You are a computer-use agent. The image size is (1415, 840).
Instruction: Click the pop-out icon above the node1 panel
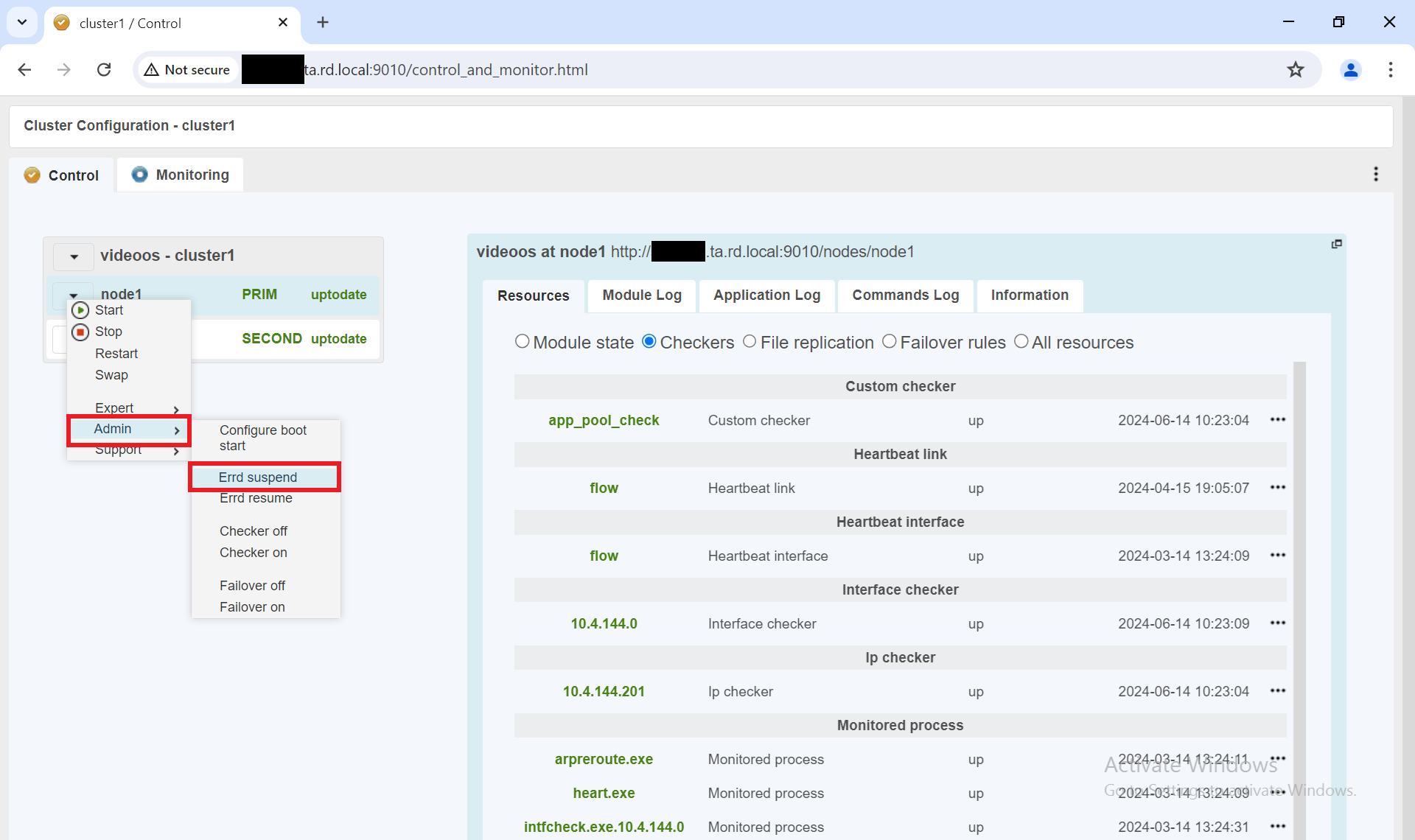coord(1337,244)
